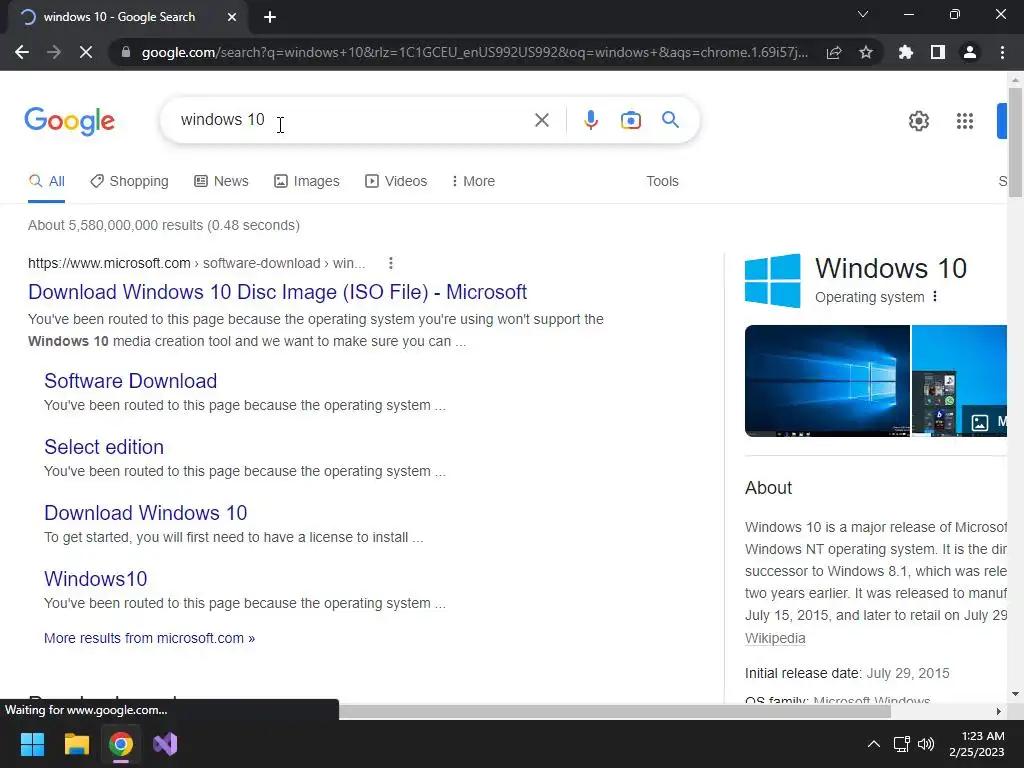Open Download Windows 10 Disc Image result
This screenshot has width=1024, height=768.
(x=278, y=292)
